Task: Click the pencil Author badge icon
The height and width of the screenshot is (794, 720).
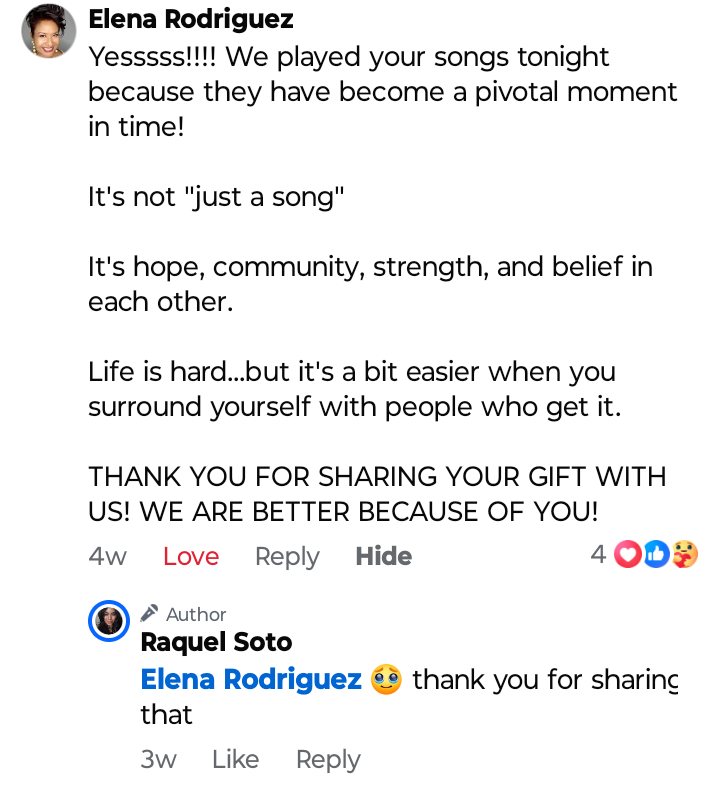Action: coord(150,613)
